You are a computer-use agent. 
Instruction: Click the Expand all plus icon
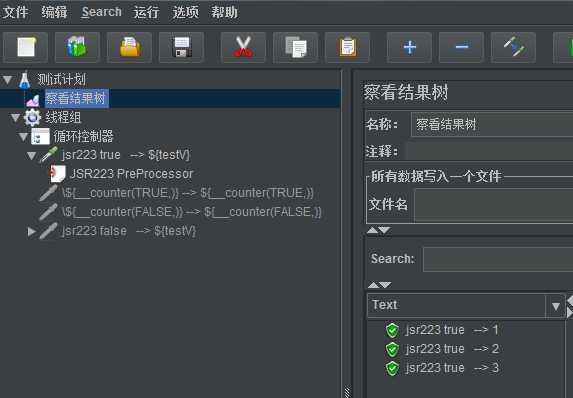tap(409, 47)
